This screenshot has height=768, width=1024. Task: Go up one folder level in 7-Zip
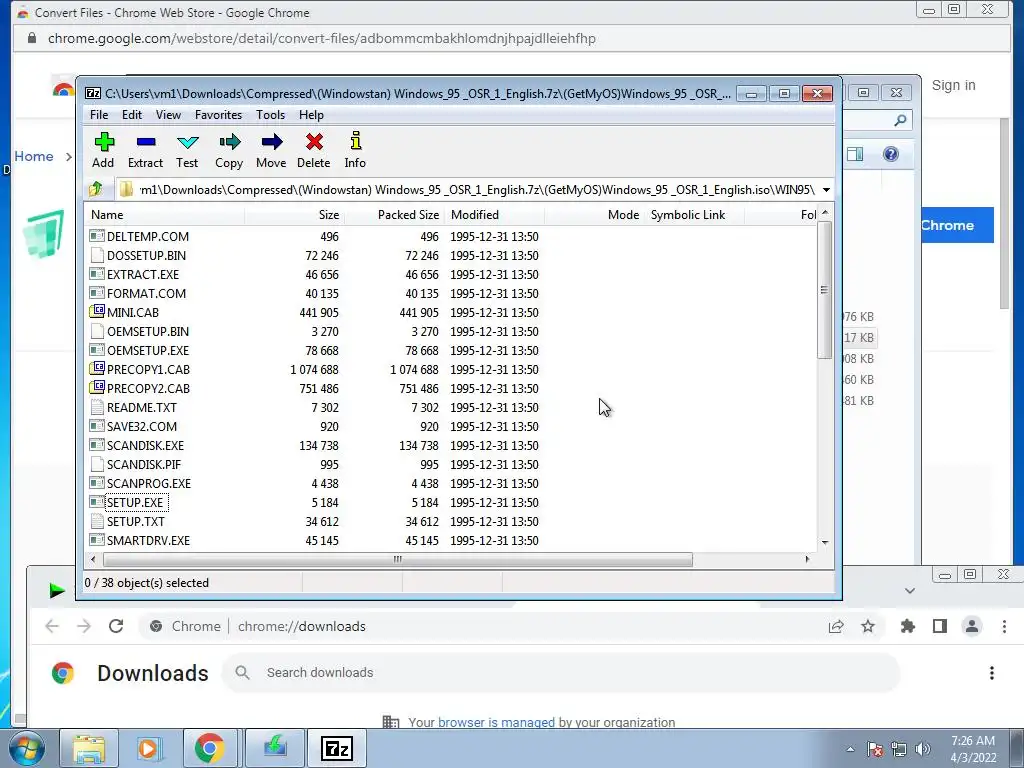point(96,189)
